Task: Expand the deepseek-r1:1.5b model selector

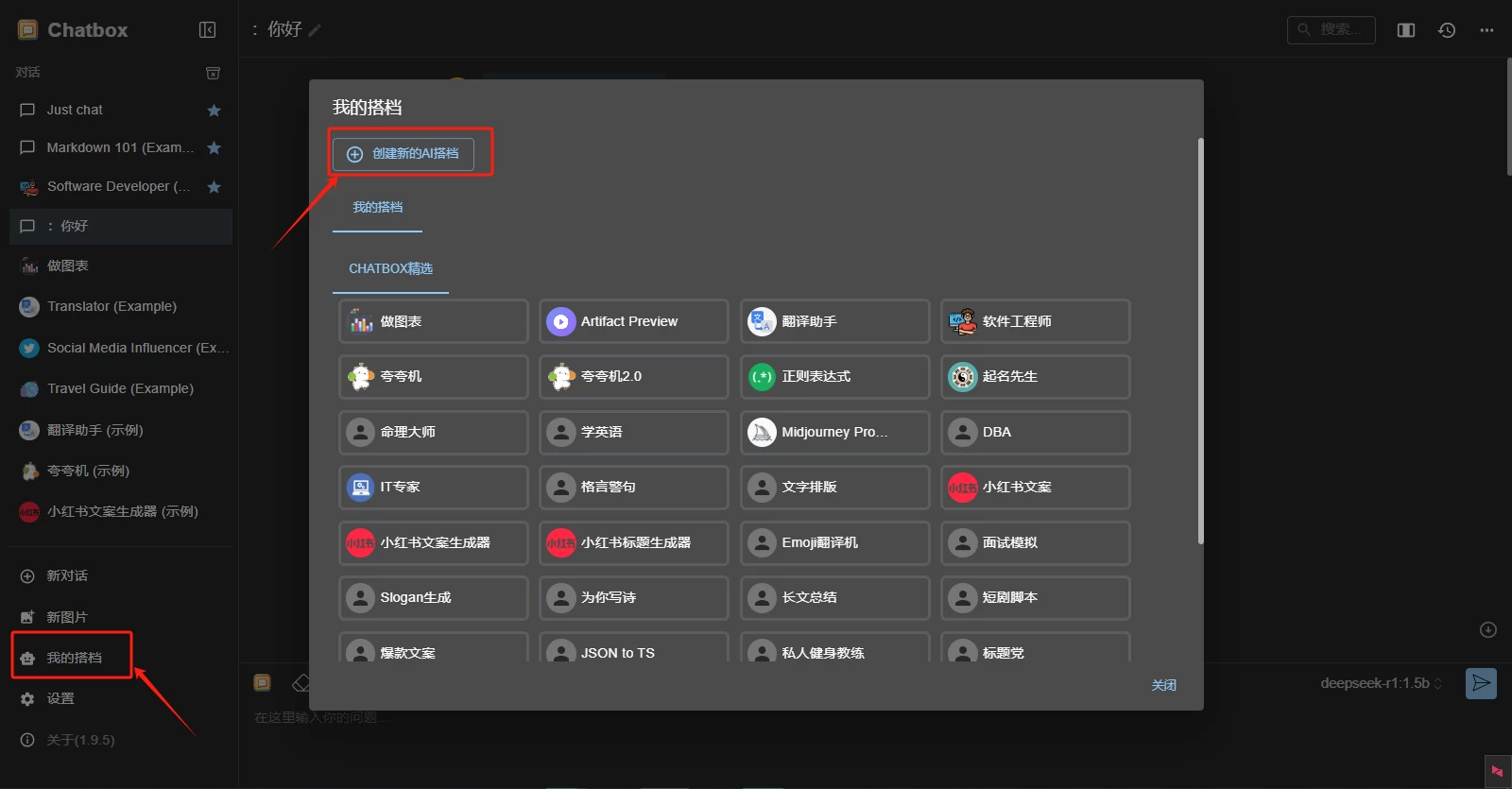Action: coord(1381,683)
